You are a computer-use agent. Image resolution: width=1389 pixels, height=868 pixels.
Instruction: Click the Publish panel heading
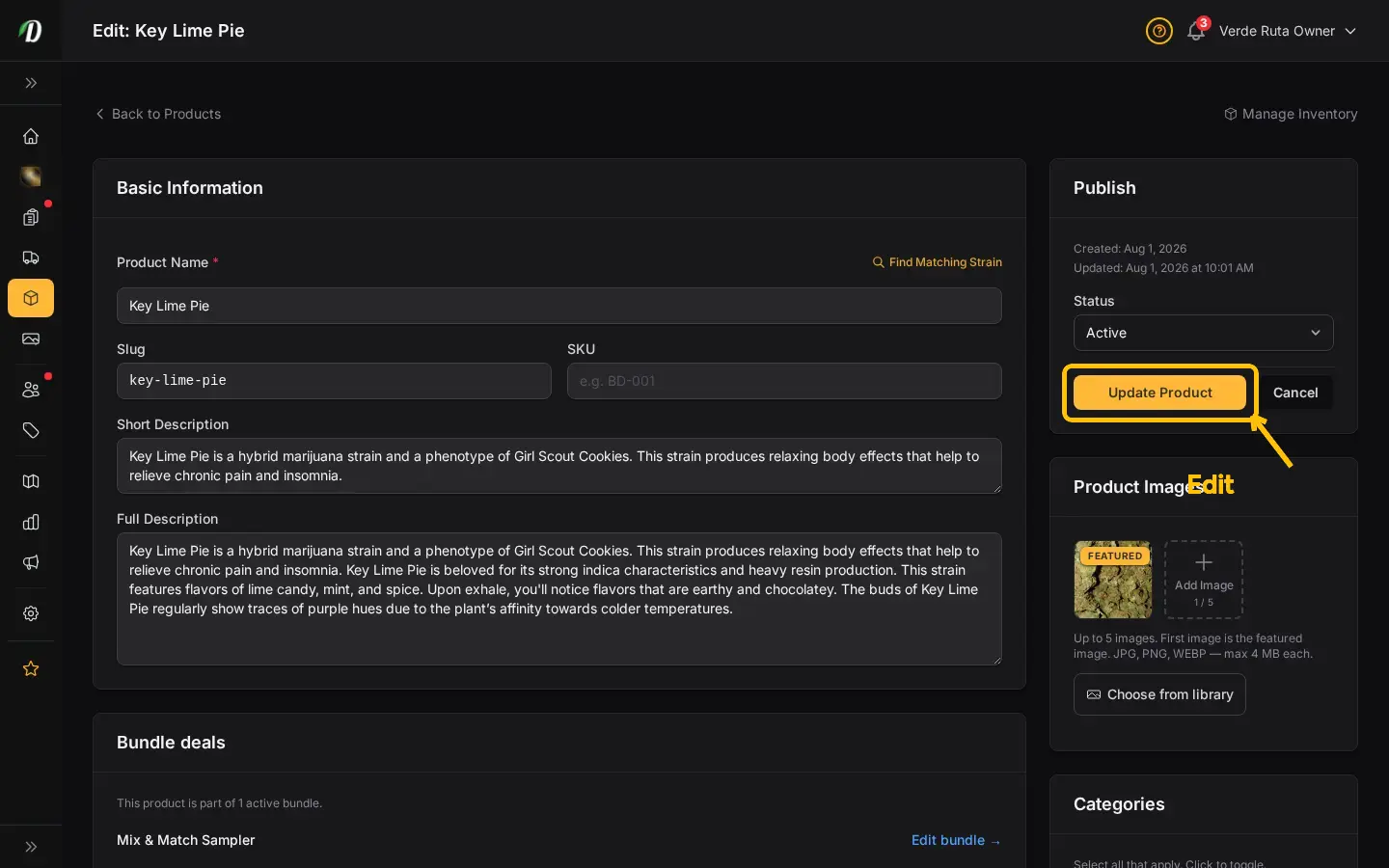tap(1104, 188)
